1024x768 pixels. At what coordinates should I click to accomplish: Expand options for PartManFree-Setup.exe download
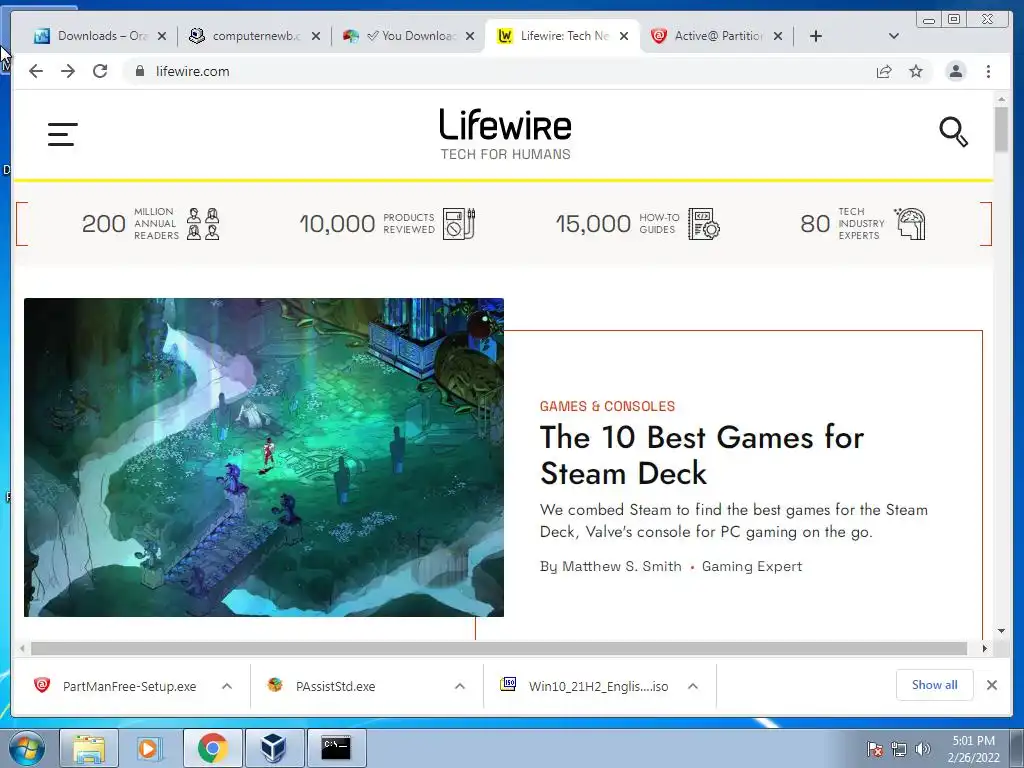point(227,686)
